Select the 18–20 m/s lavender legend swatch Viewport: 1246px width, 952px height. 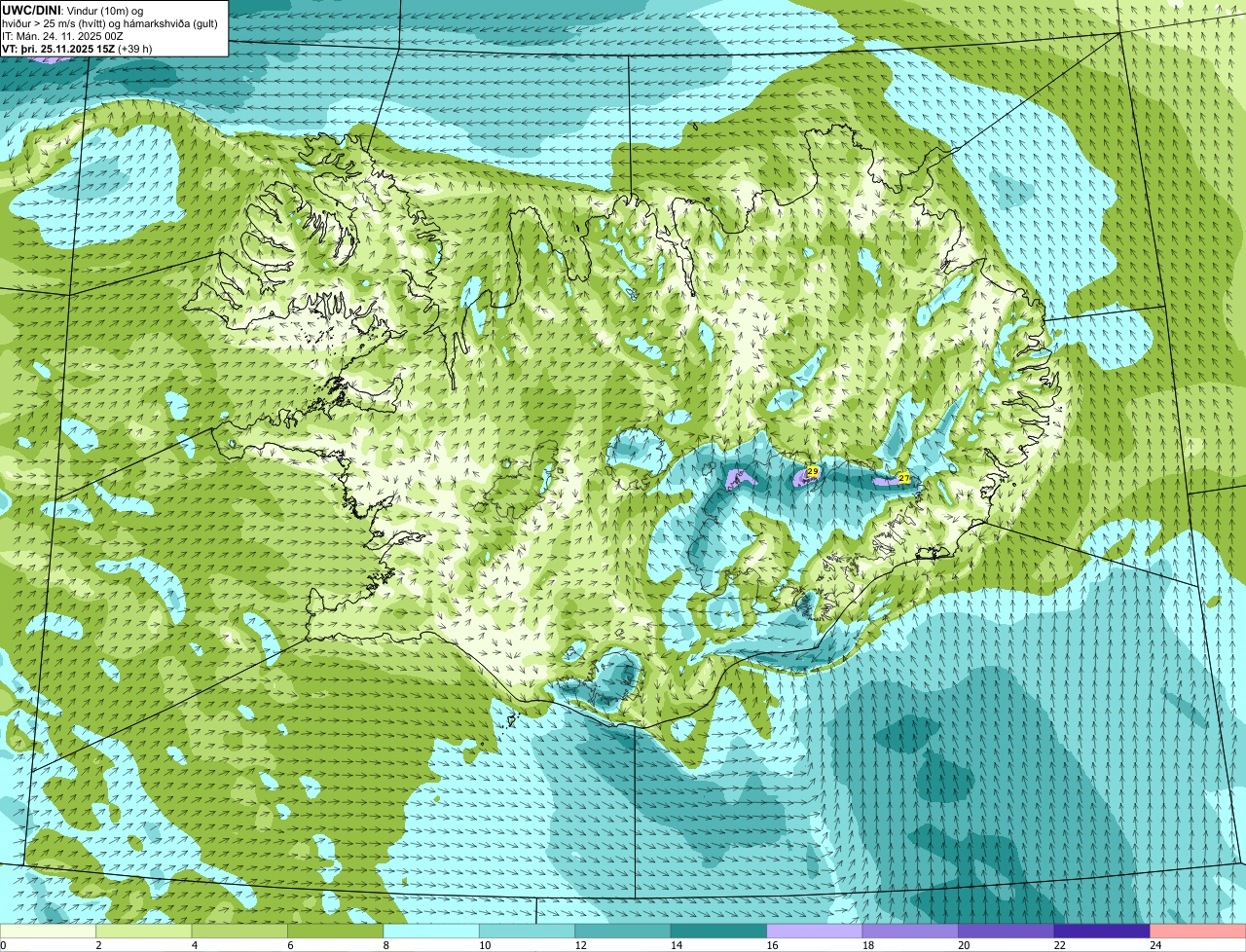pos(911,931)
